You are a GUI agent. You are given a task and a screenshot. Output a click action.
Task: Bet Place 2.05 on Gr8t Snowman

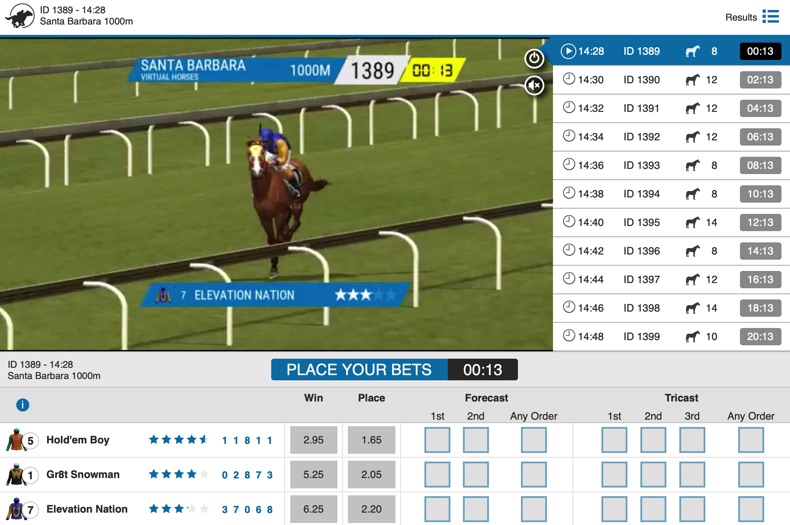[371, 475]
